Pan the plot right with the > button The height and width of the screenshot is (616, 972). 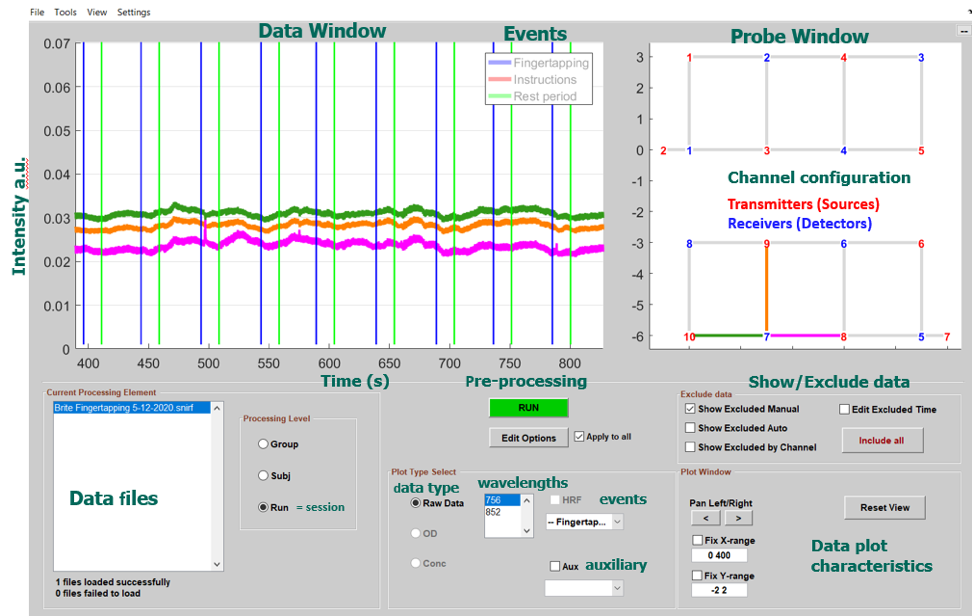(x=738, y=518)
